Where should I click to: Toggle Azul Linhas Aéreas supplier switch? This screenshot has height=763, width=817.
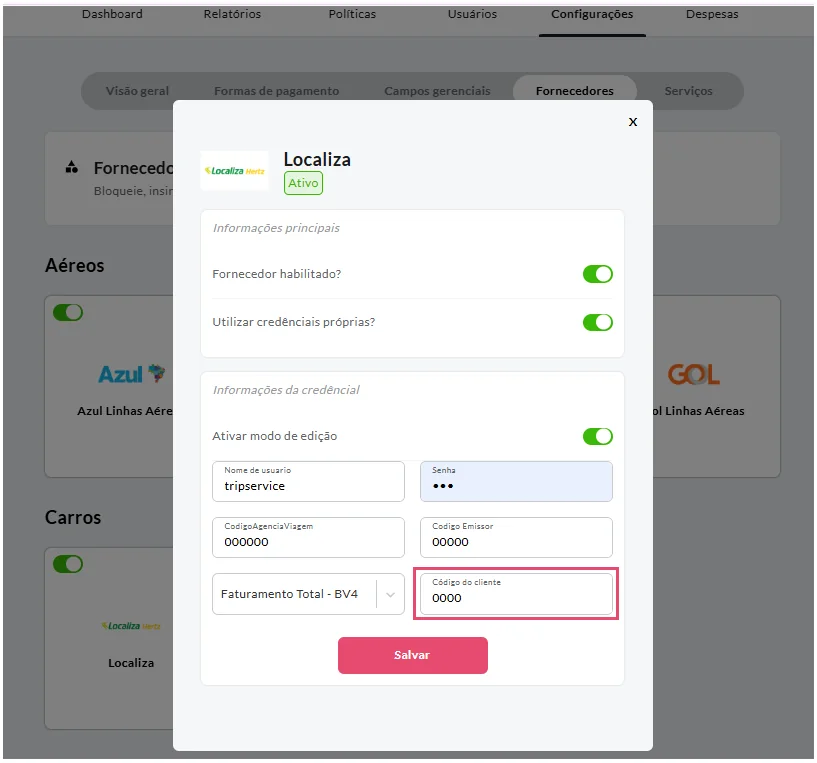[68, 313]
